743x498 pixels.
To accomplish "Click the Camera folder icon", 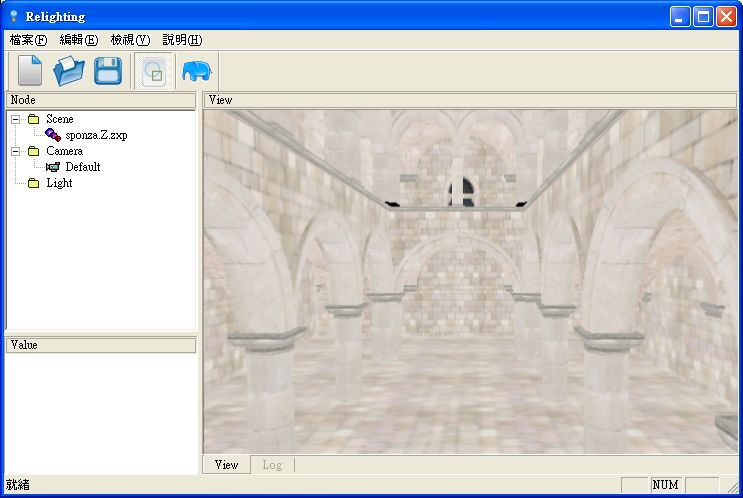I will (33, 151).
